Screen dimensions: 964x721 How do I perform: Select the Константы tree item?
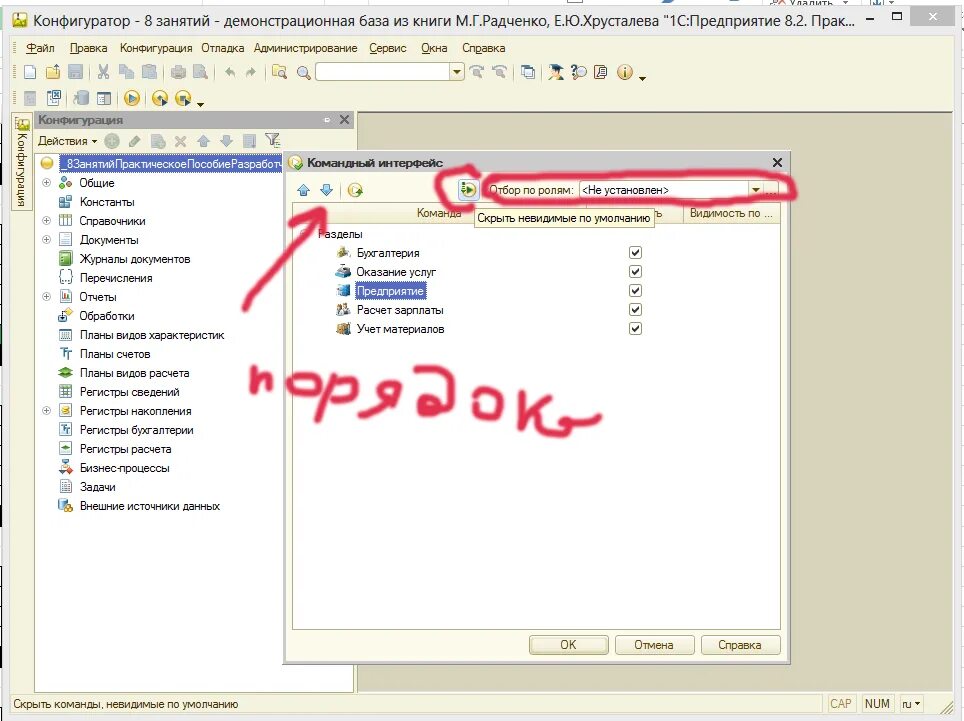point(107,202)
